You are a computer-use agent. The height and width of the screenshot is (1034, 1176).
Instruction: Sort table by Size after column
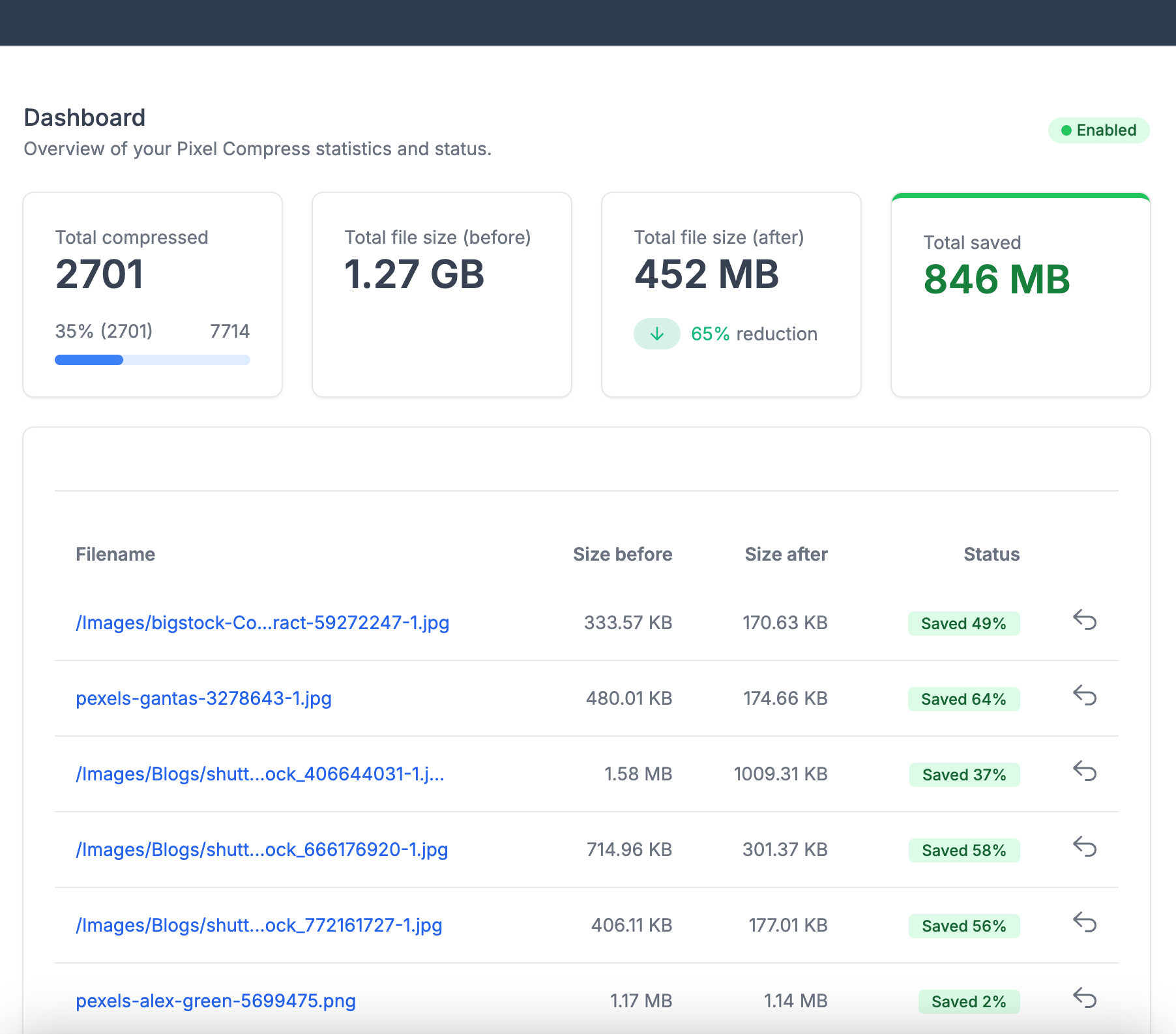[786, 554]
